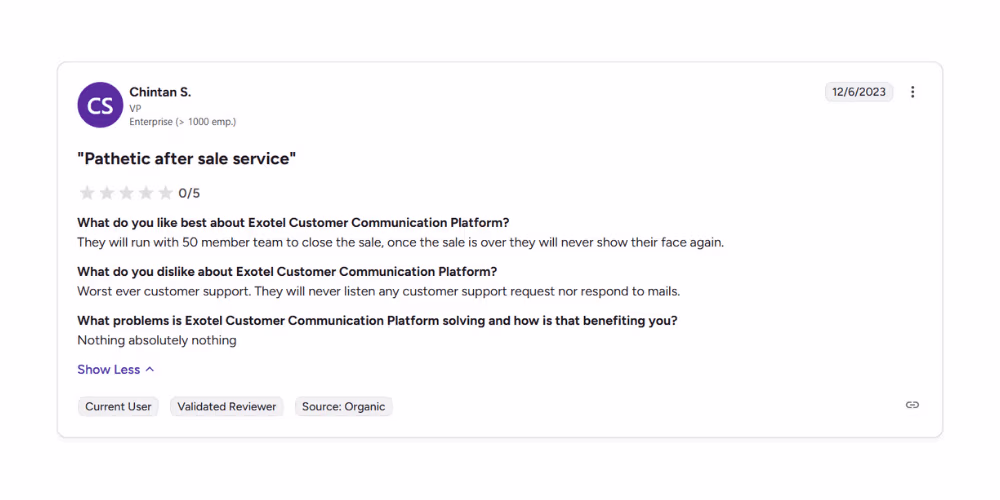1000x500 pixels.
Task: Click the CS reviewer avatar
Action: [x=100, y=105]
